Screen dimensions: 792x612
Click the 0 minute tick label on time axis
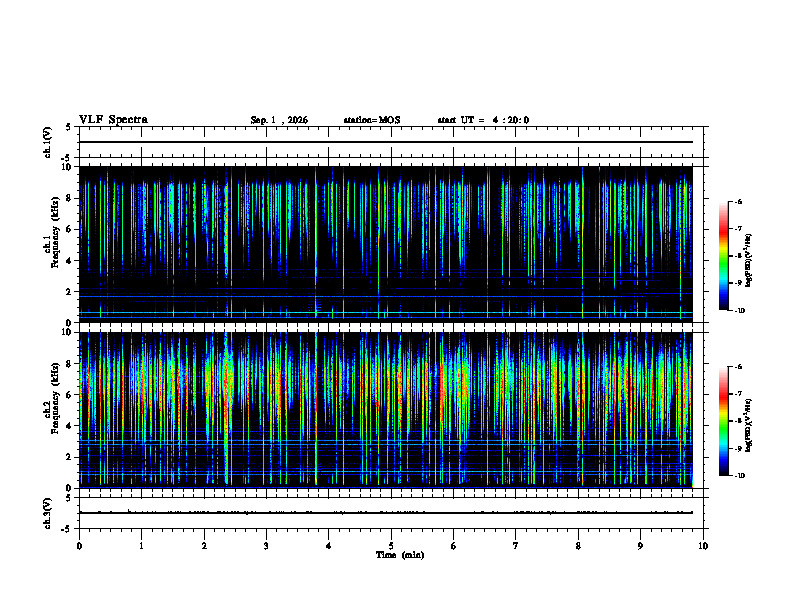coord(79,546)
